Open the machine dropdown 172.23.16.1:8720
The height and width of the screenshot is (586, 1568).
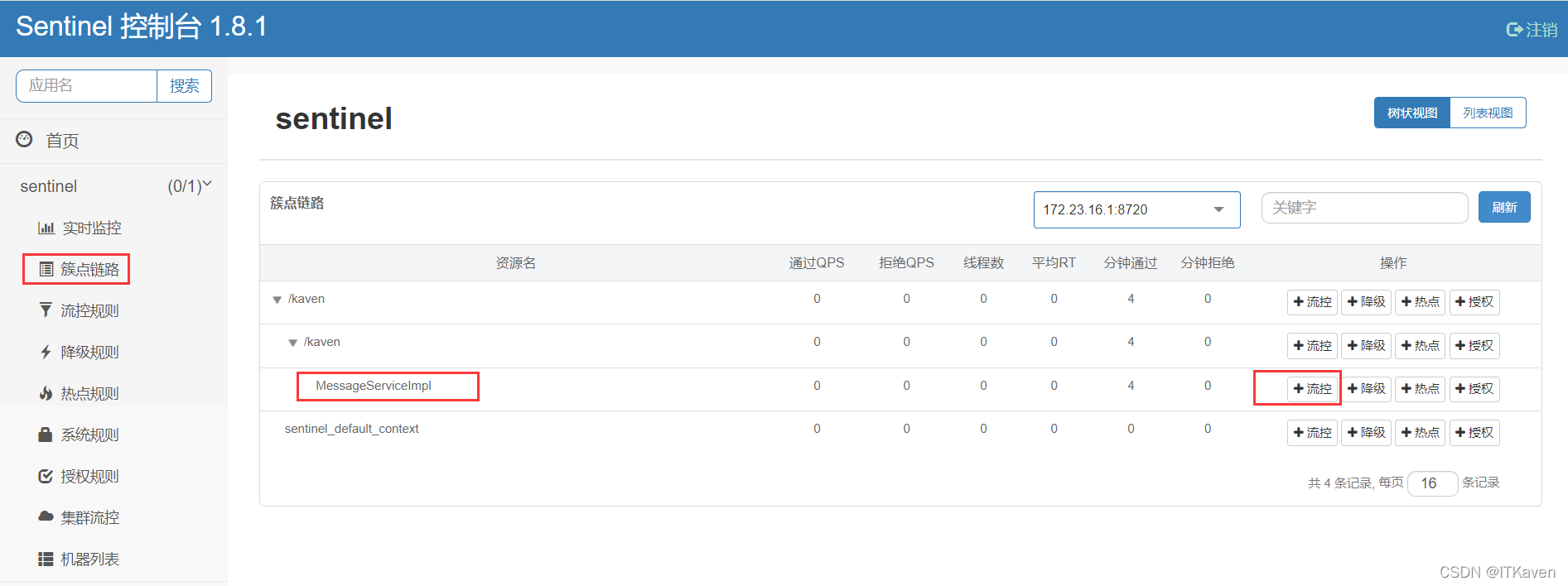tap(1136, 209)
